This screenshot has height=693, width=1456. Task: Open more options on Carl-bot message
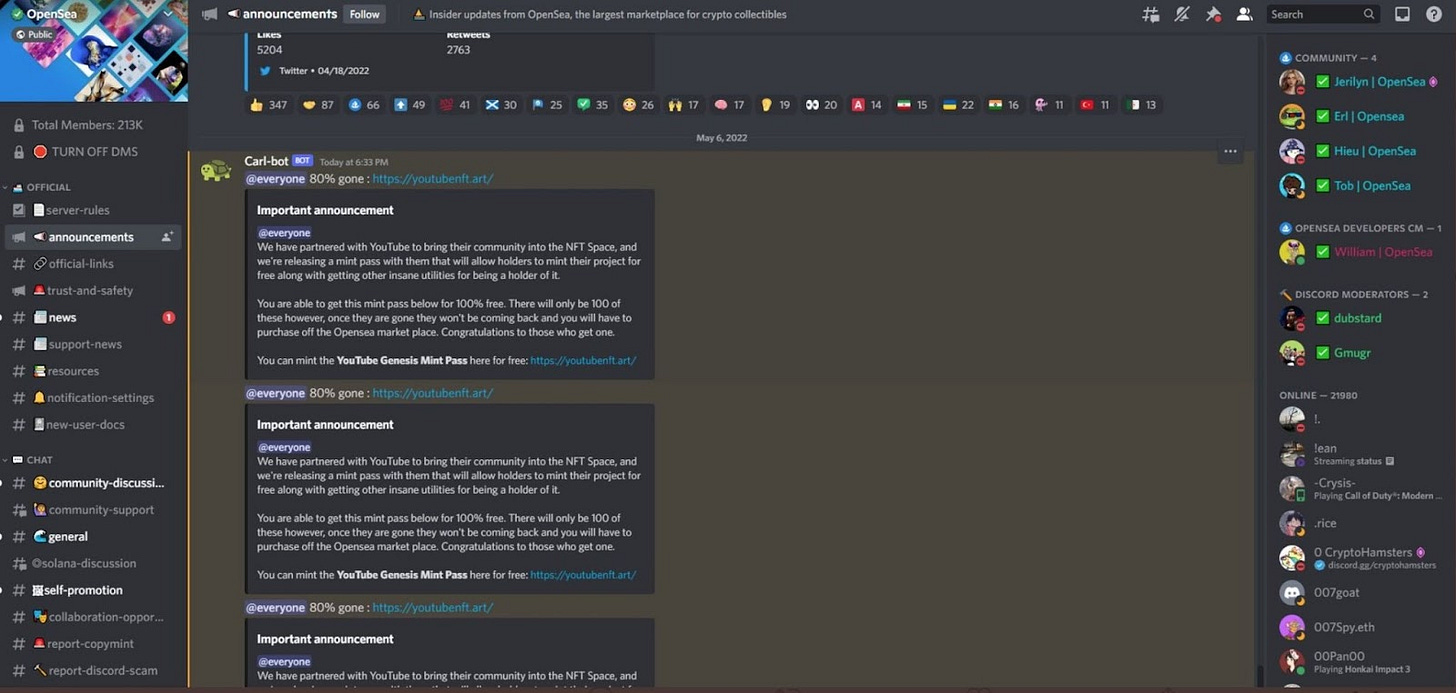coord(1230,152)
